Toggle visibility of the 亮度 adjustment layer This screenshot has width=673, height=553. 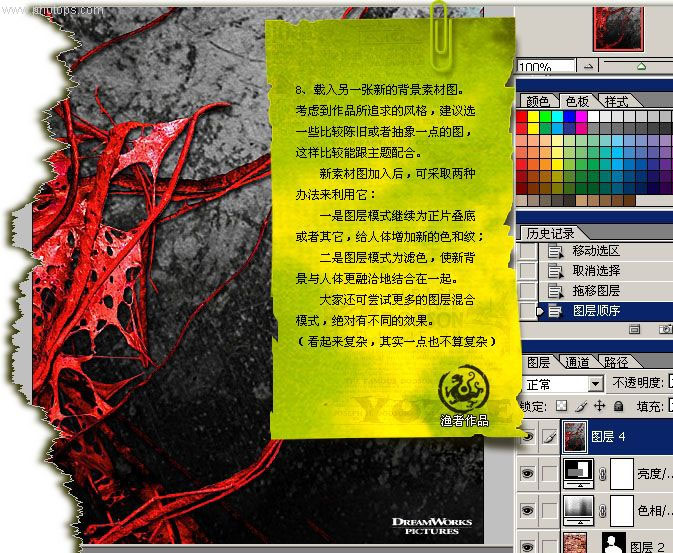[x=528, y=473]
